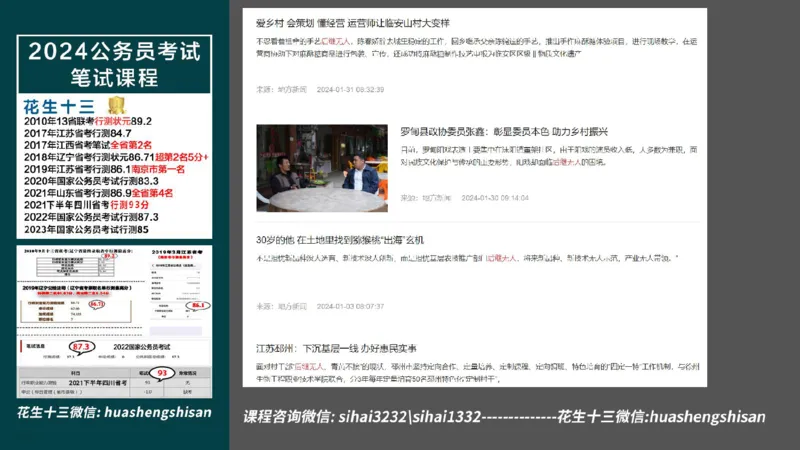
Task: Click line '2017年江西省考笔试全省第2名'
Action: (88, 145)
